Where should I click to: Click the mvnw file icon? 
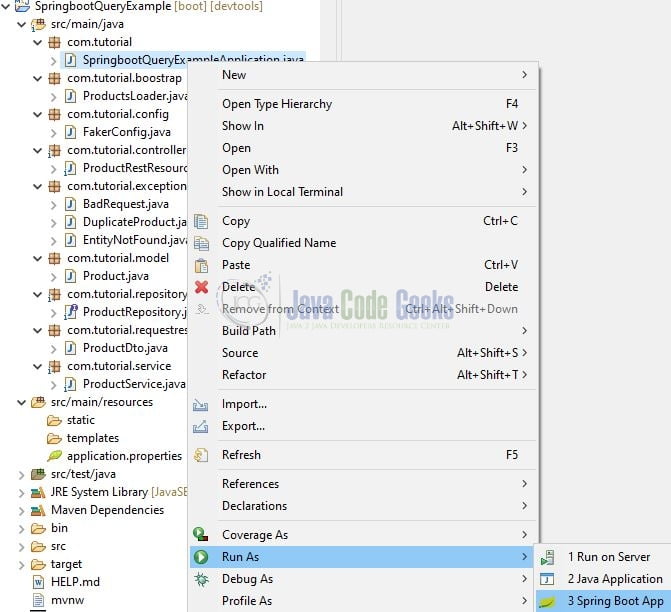38,600
